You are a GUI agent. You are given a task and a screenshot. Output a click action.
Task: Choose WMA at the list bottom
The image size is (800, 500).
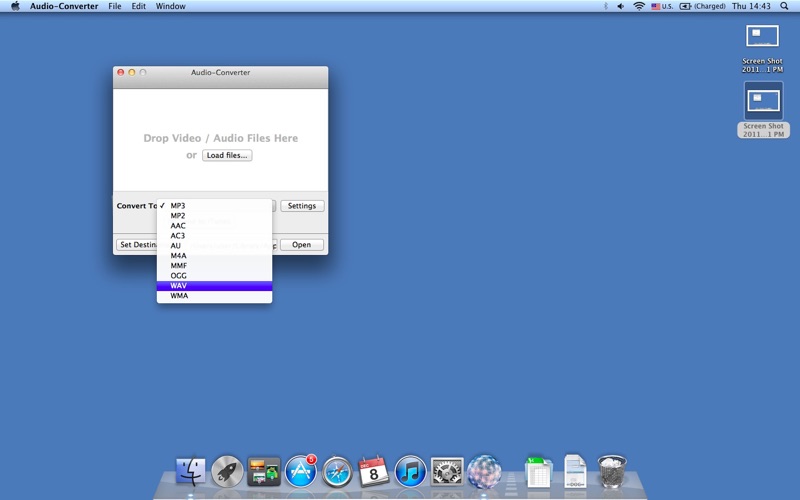click(x=214, y=295)
